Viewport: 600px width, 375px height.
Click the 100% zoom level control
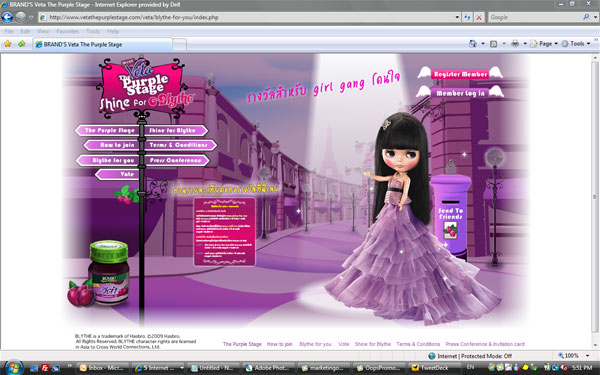(569, 356)
